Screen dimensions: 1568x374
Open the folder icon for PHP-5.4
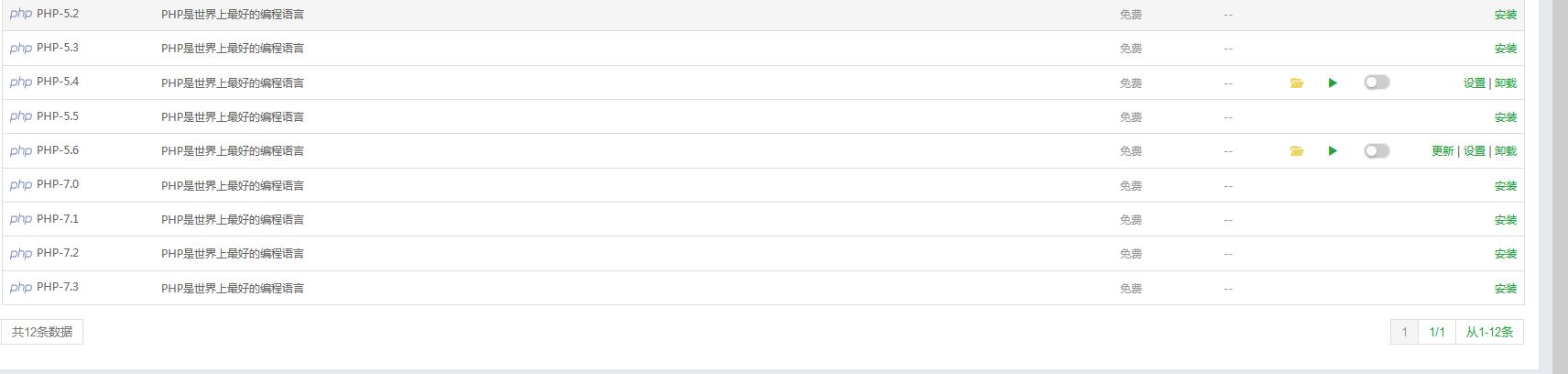(1296, 82)
